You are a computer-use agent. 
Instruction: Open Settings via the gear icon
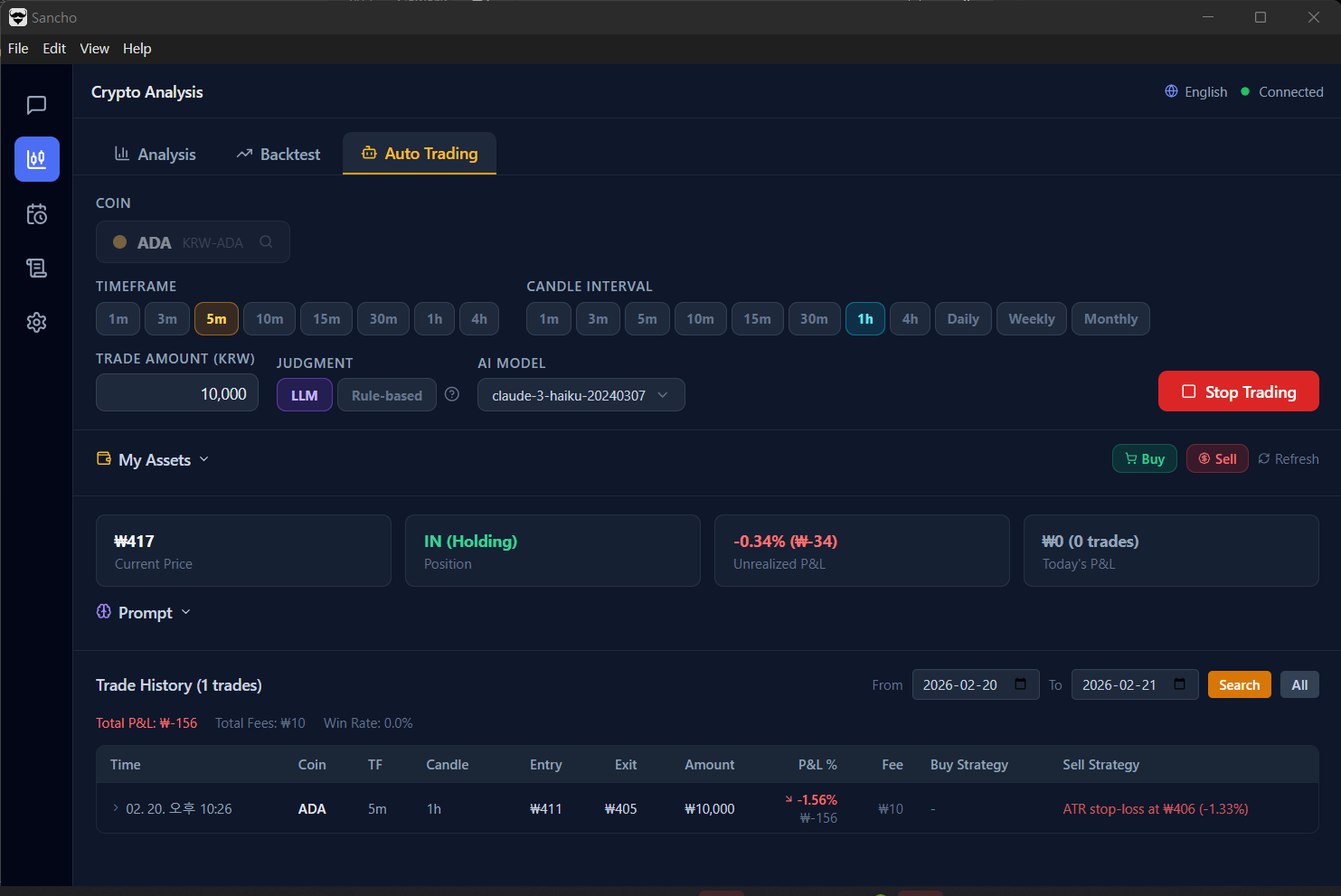tap(36, 322)
